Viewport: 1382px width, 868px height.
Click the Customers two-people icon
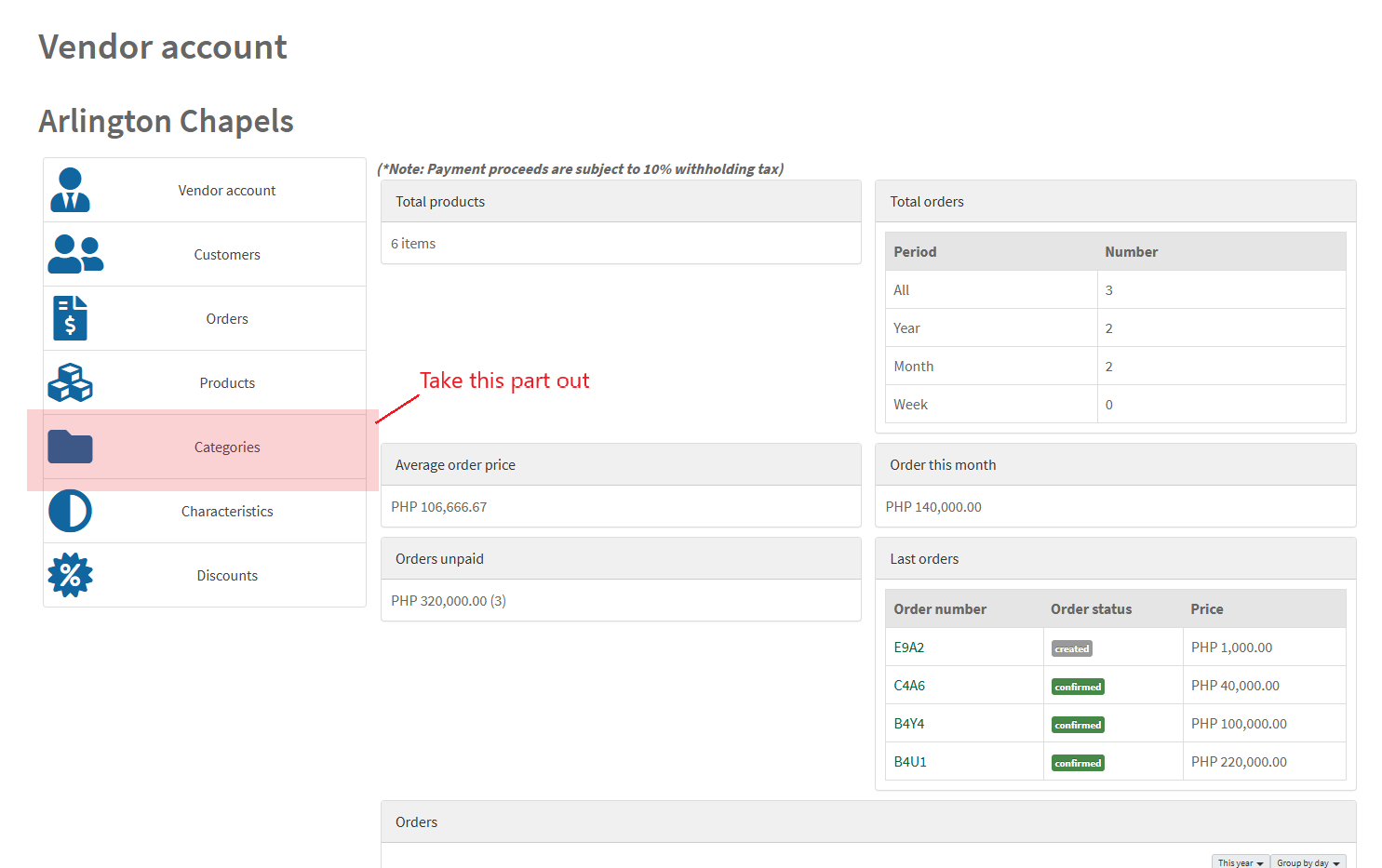pos(75,254)
